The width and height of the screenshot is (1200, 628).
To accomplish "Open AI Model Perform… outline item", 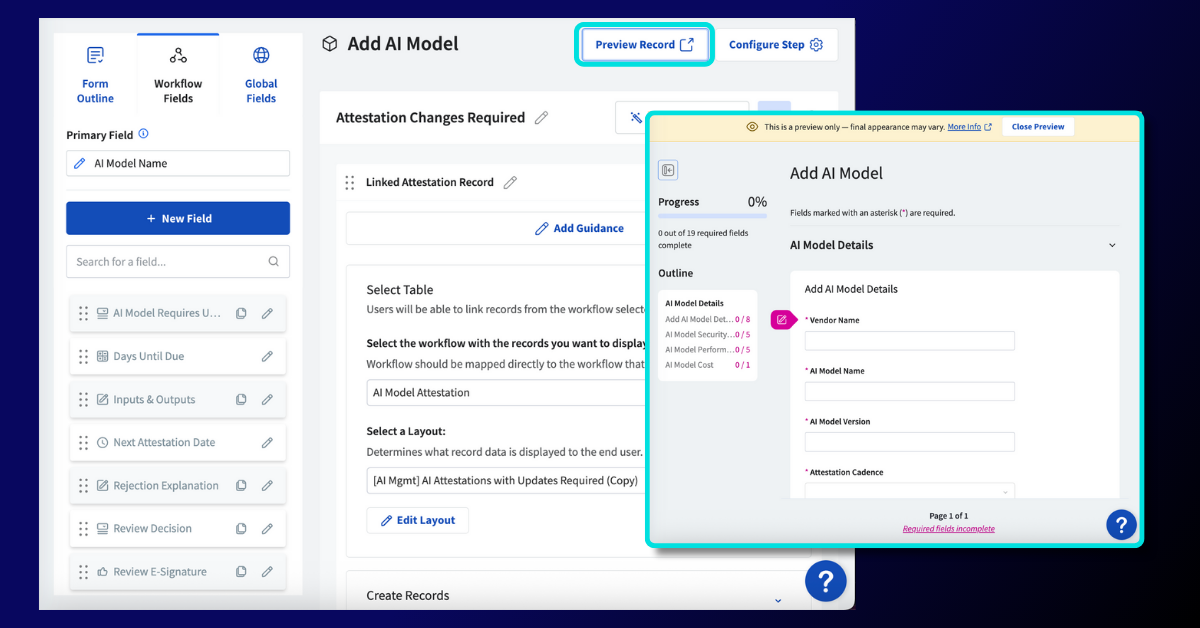I will coord(707,350).
